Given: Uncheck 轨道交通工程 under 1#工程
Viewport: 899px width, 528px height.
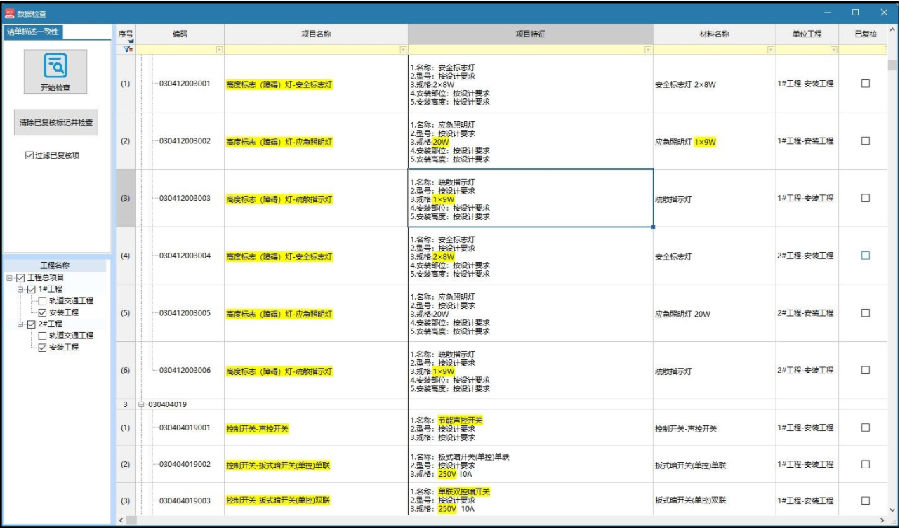Looking at the screenshot, I should pos(42,300).
